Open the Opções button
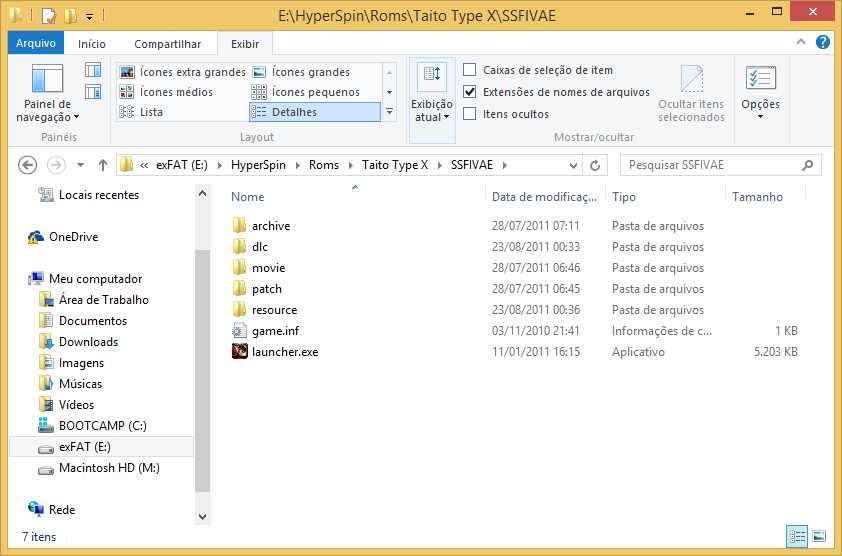 pos(760,91)
